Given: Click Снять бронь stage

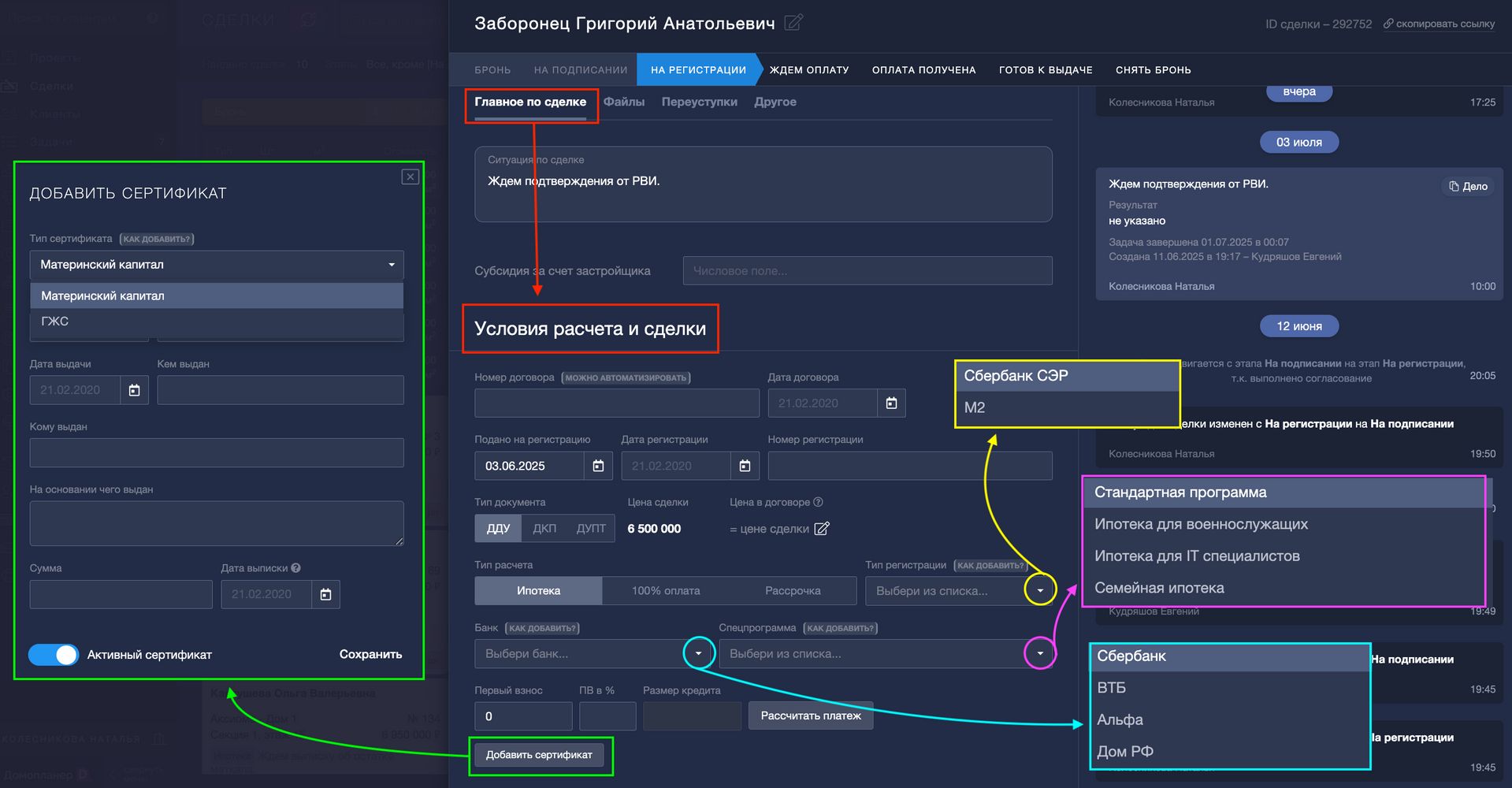Looking at the screenshot, I should (x=1154, y=70).
